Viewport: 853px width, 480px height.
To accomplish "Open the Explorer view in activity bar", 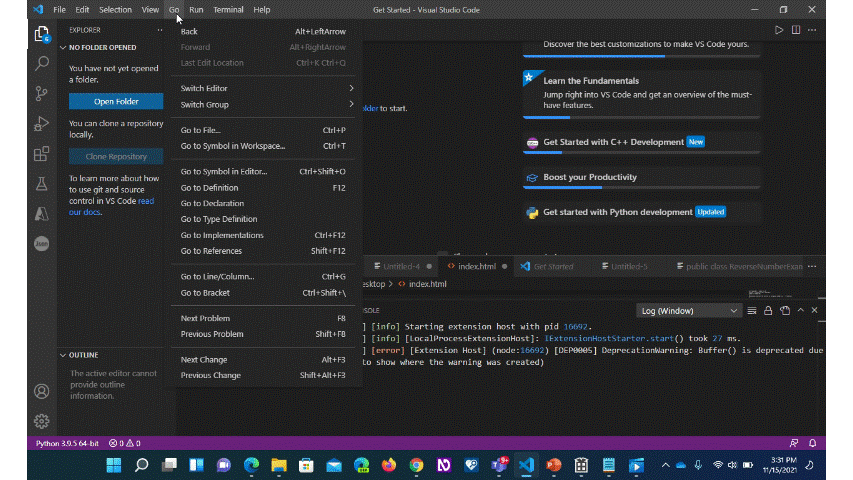I will point(42,34).
